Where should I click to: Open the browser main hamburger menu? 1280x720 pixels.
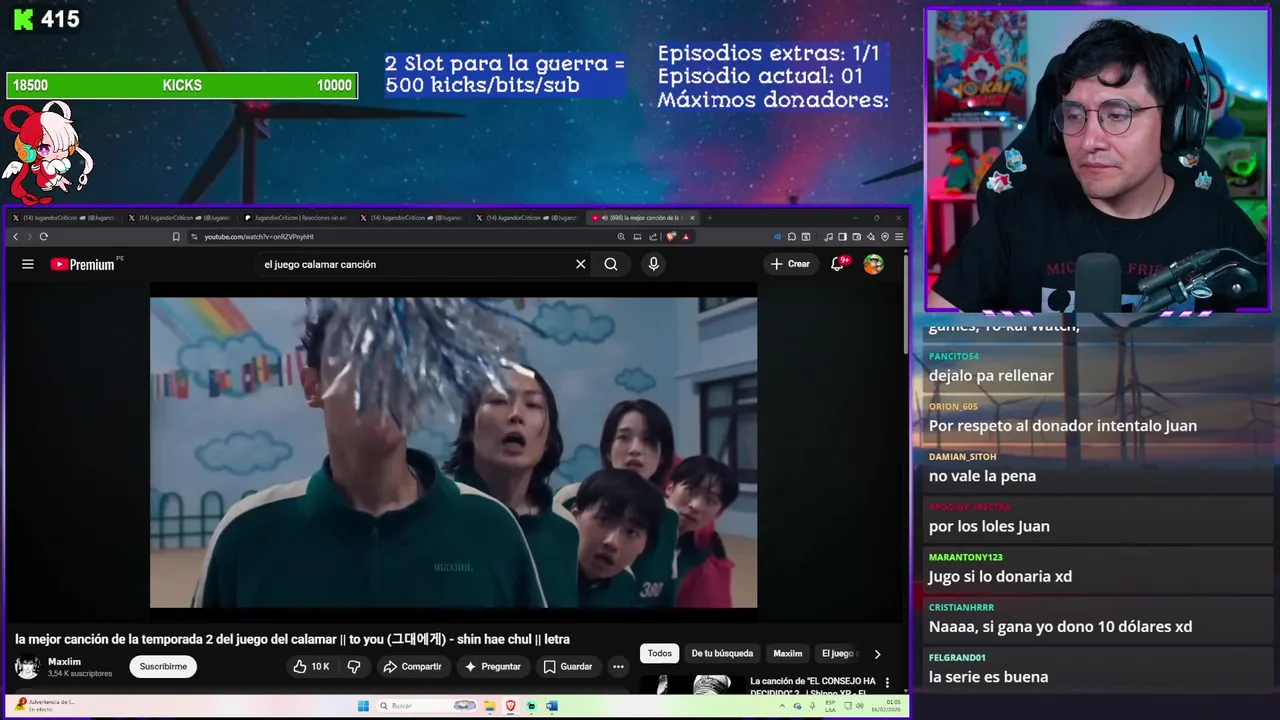(x=899, y=237)
